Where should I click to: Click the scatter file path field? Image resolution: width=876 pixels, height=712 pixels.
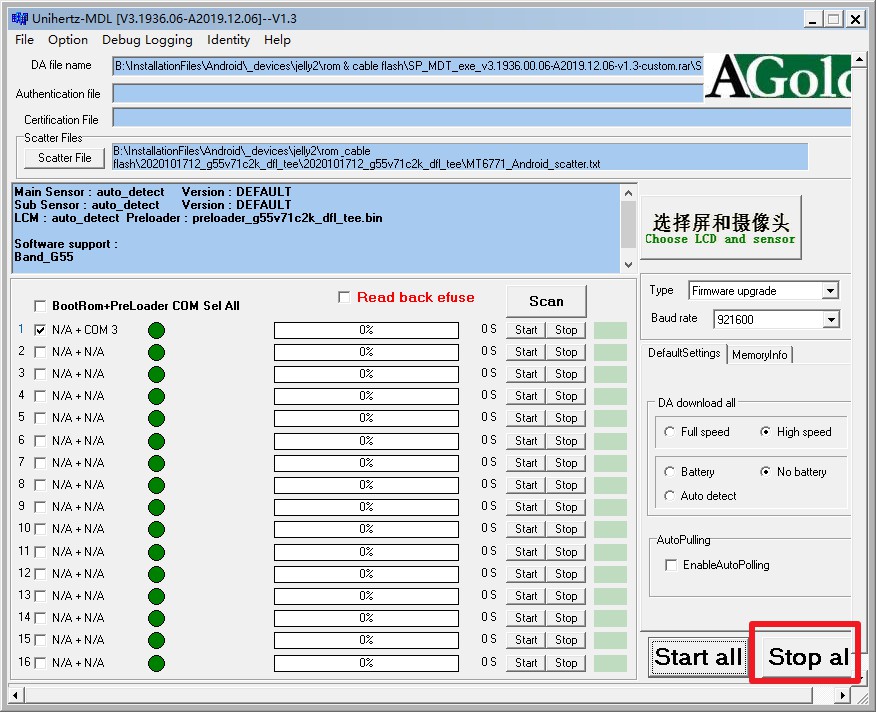[x=460, y=157]
